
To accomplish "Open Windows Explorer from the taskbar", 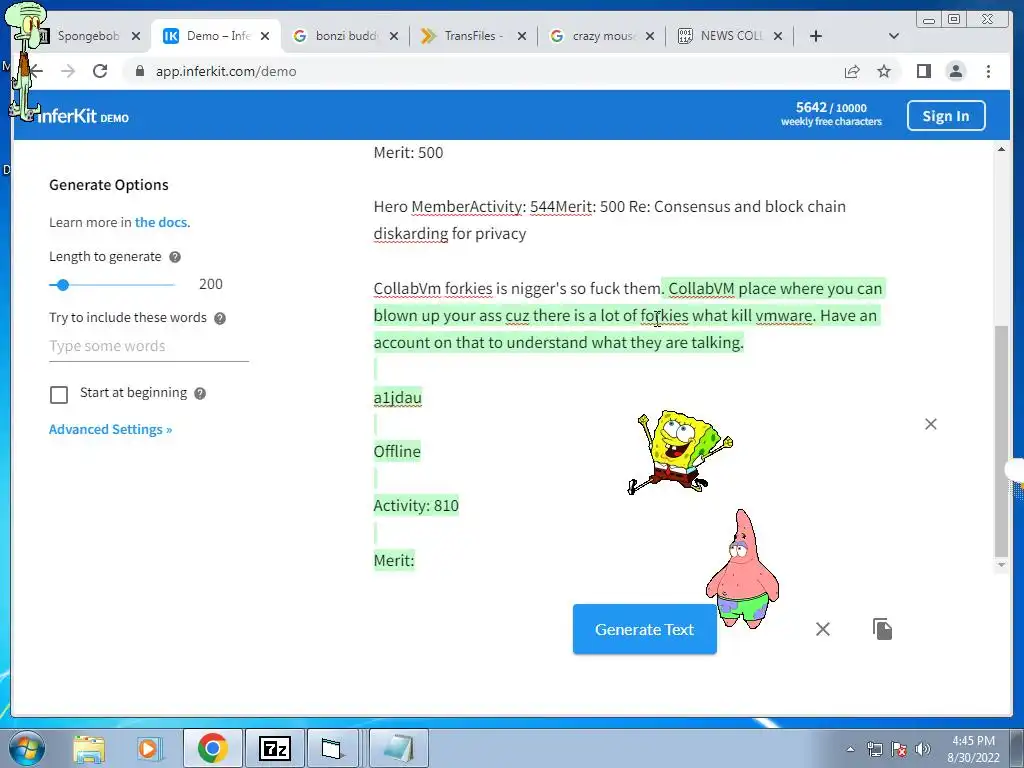I will 89,748.
